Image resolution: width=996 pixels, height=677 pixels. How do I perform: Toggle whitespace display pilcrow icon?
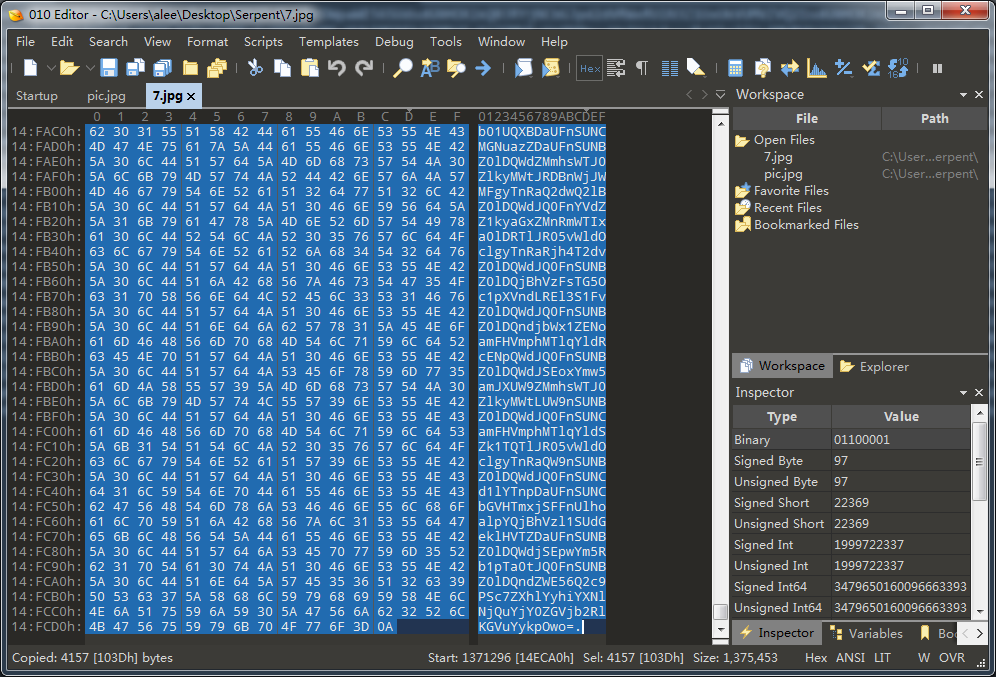click(642, 68)
